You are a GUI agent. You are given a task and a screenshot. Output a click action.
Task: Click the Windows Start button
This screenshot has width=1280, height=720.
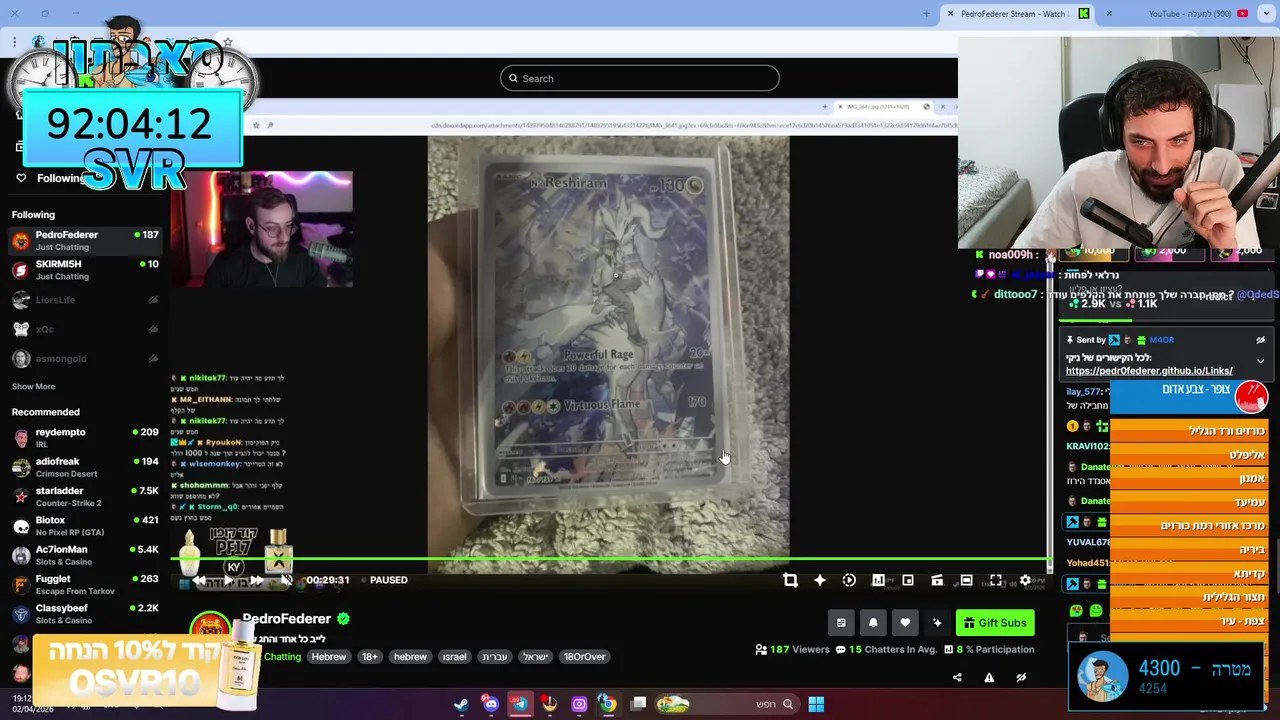click(x=816, y=704)
